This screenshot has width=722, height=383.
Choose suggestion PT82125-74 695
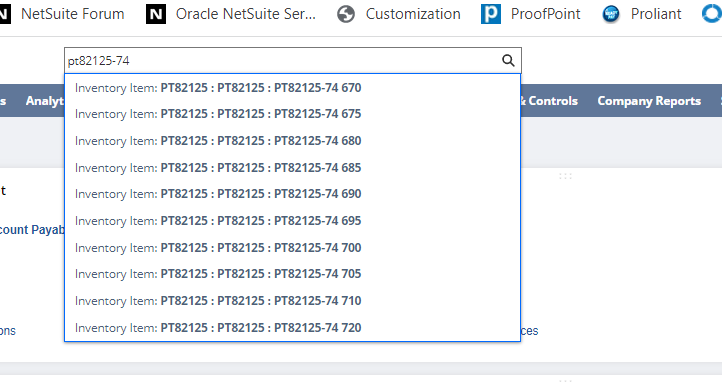292,221
